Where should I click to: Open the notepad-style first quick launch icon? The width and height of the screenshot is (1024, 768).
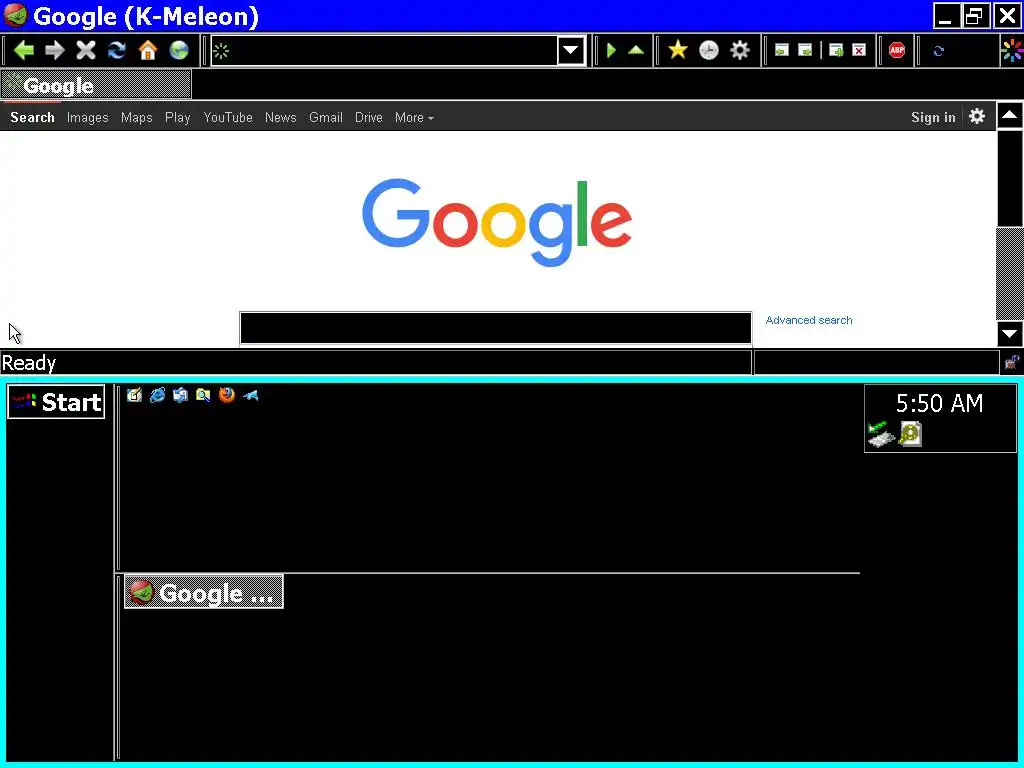point(135,395)
